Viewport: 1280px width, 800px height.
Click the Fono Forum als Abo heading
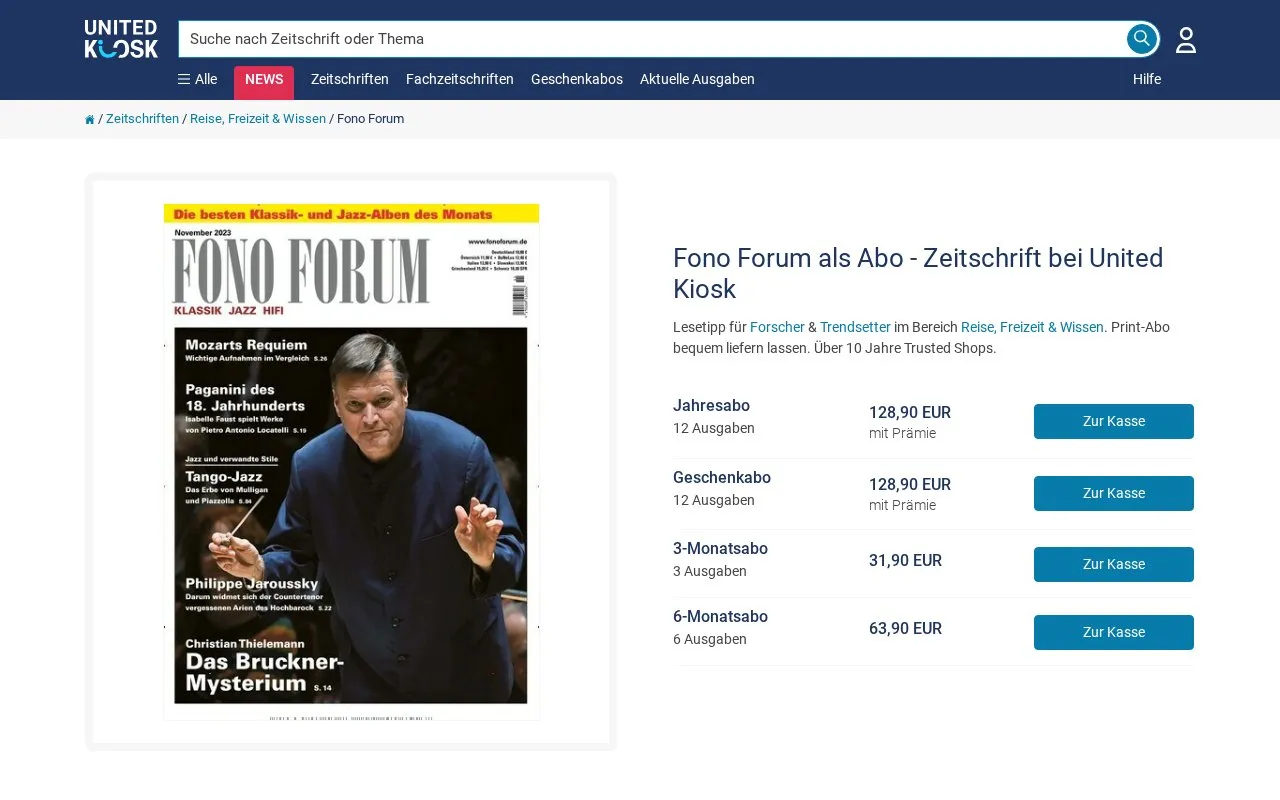918,273
